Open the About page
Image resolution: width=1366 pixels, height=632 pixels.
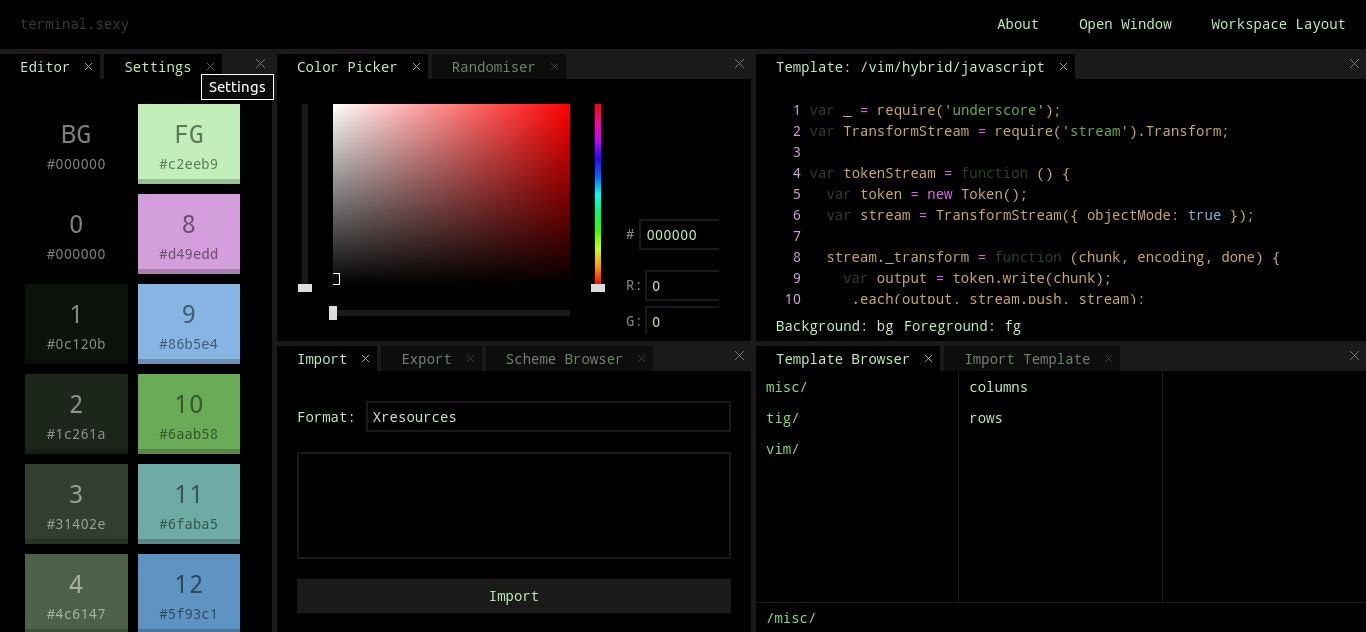tap(1018, 24)
